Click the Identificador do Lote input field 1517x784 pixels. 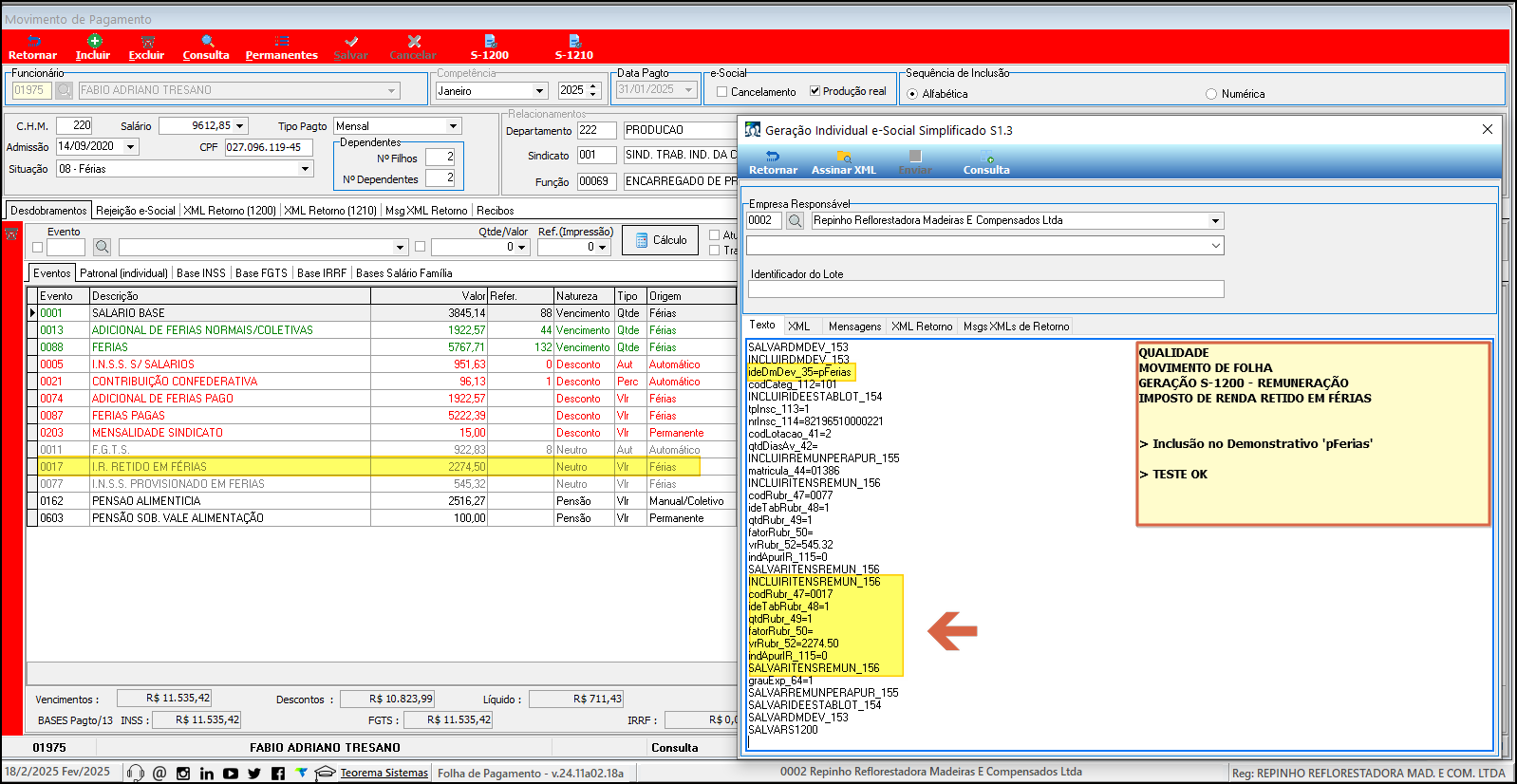click(x=985, y=289)
